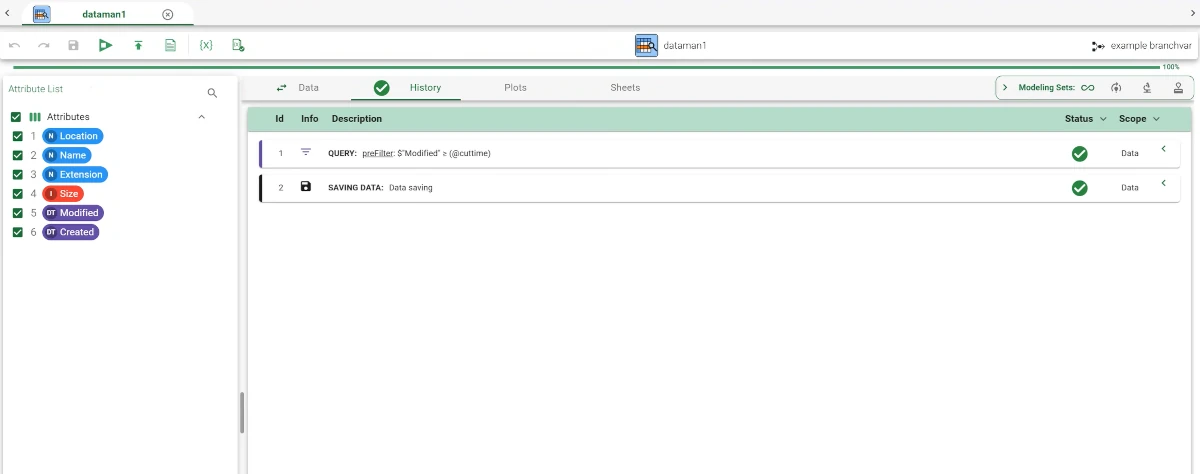Uncheck the Size attribute checkbox
Image resolution: width=1200 pixels, height=474 pixels.
click(17, 194)
